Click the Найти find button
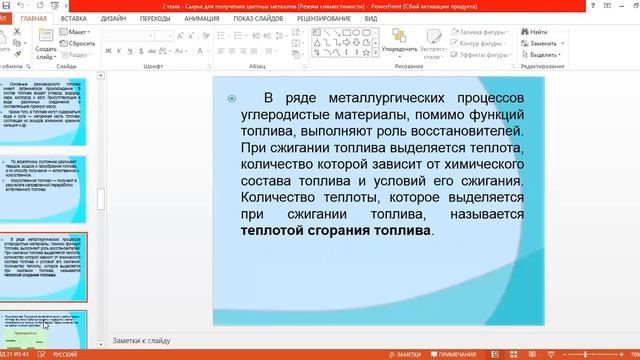The width and height of the screenshot is (640, 360). click(x=534, y=32)
